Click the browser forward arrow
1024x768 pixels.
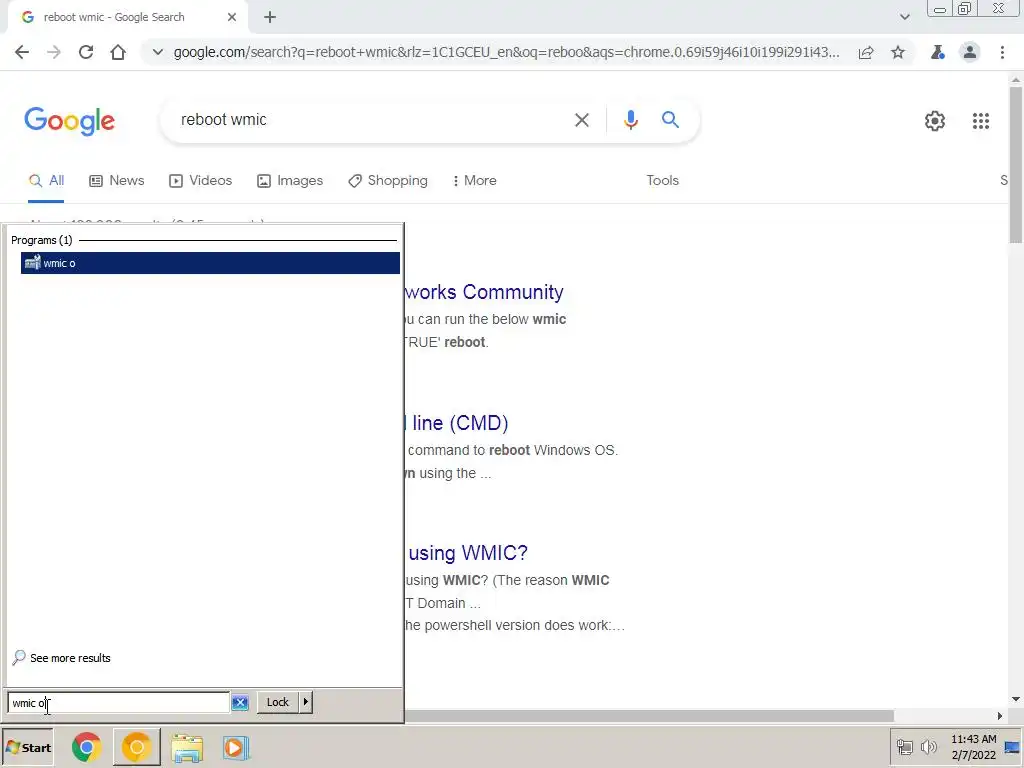click(54, 52)
